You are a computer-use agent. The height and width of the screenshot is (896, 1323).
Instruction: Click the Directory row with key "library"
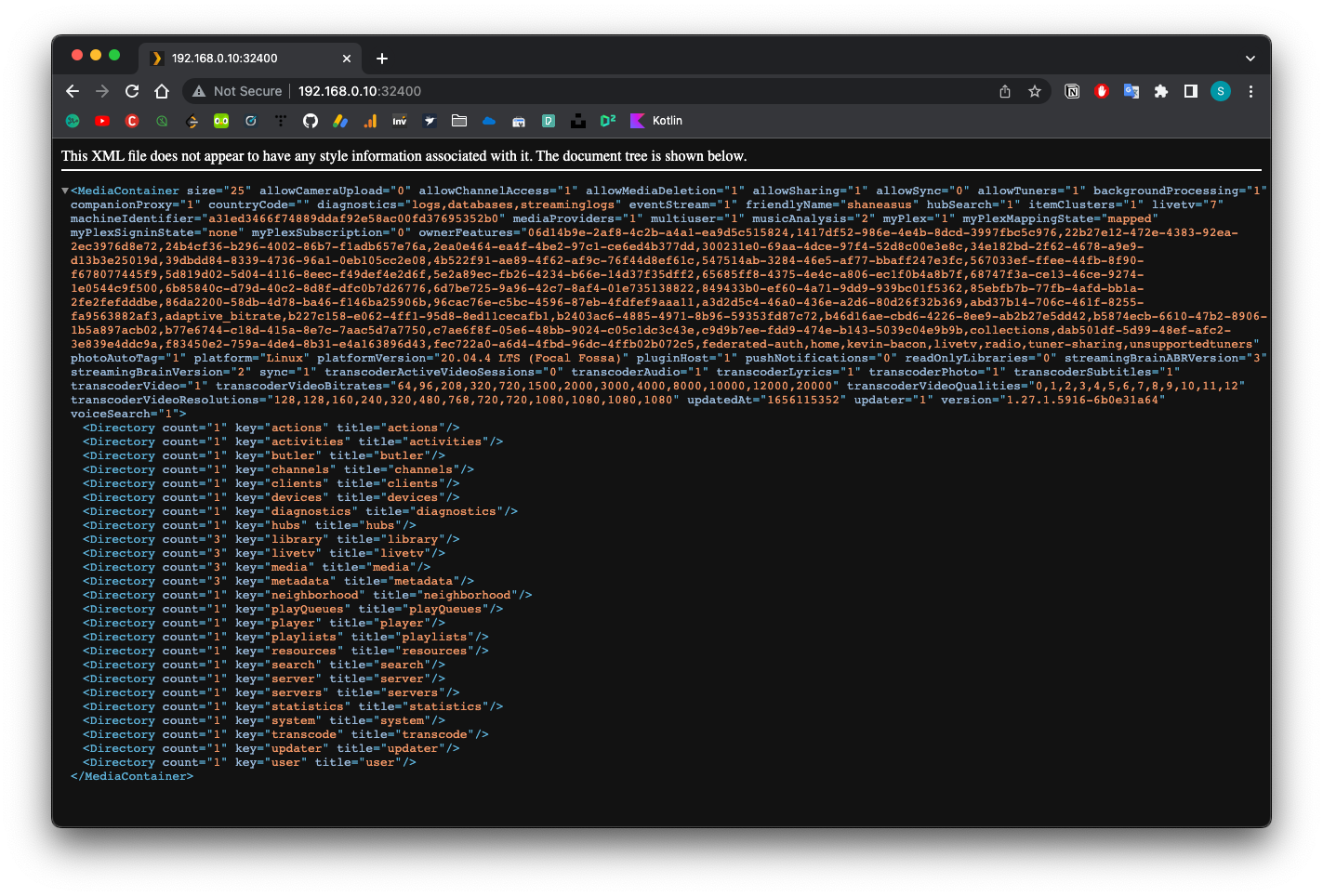(271, 539)
